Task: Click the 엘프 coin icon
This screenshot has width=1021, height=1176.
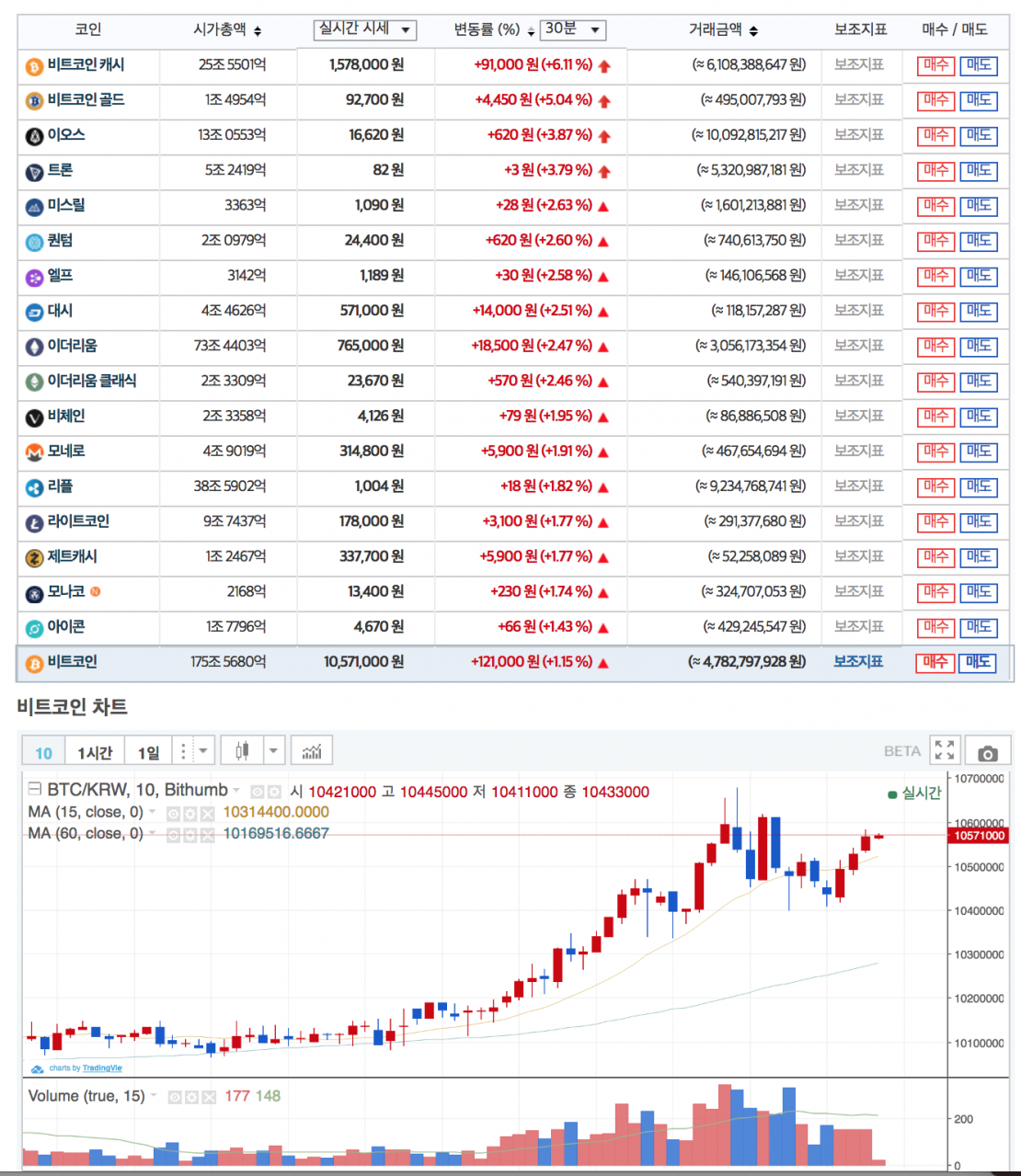Action: coord(34,277)
